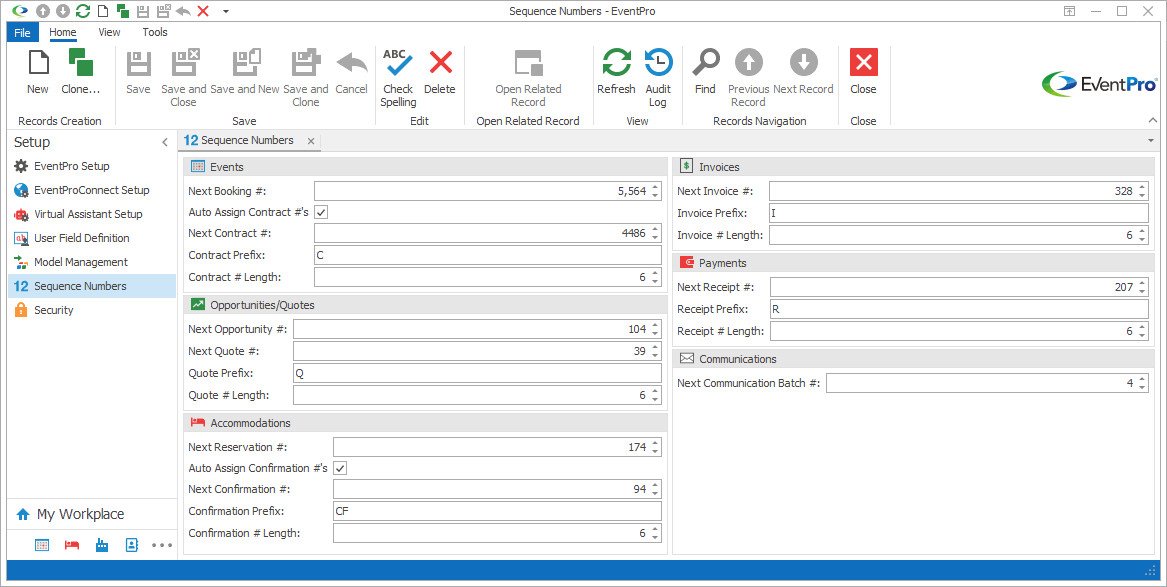
Task: Click the quick access down-arrow next record icon
Action: tap(63, 11)
